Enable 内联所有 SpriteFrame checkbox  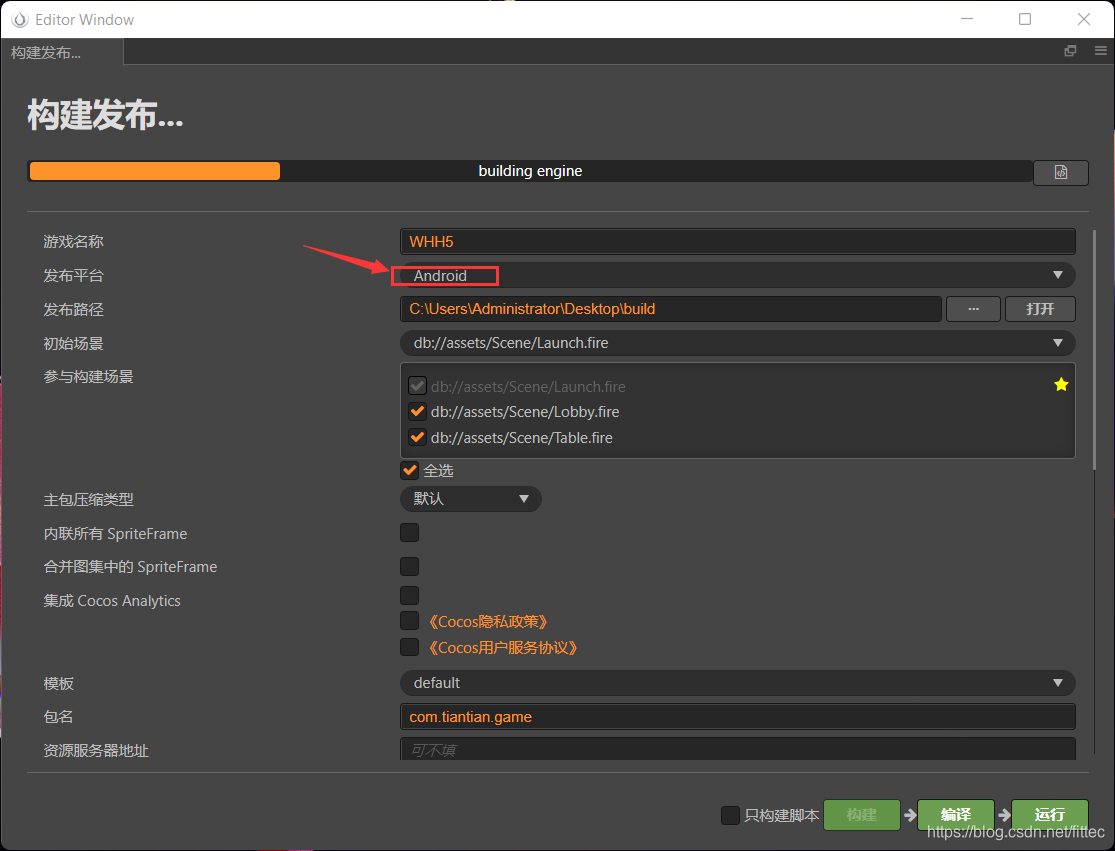click(410, 532)
